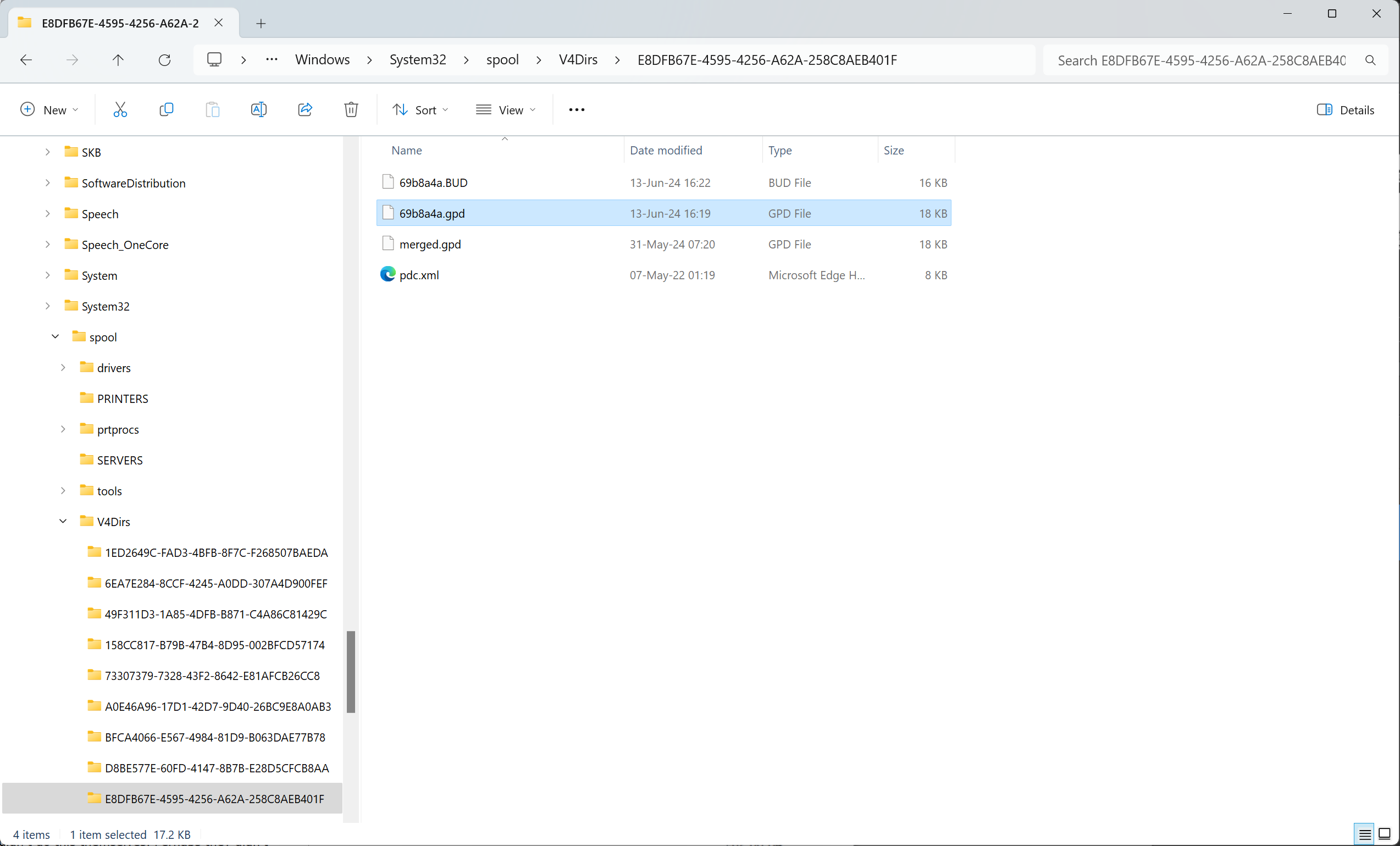
Task: Open the New item dropdown
Action: click(49, 109)
